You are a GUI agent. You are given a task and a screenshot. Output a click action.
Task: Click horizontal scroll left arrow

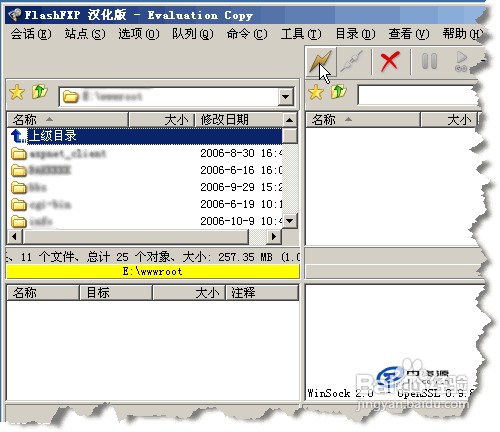click(x=14, y=237)
